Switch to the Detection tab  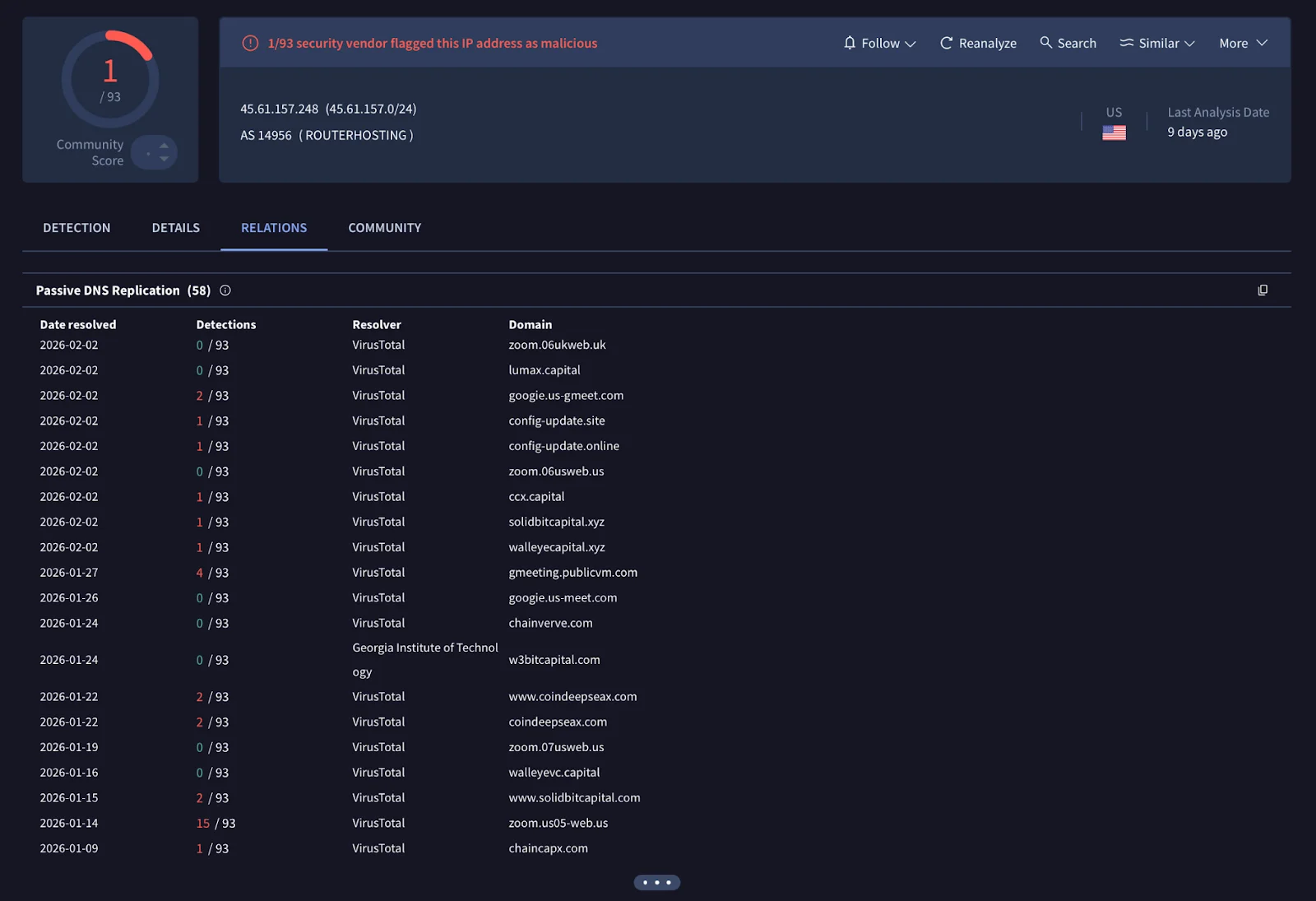click(76, 228)
